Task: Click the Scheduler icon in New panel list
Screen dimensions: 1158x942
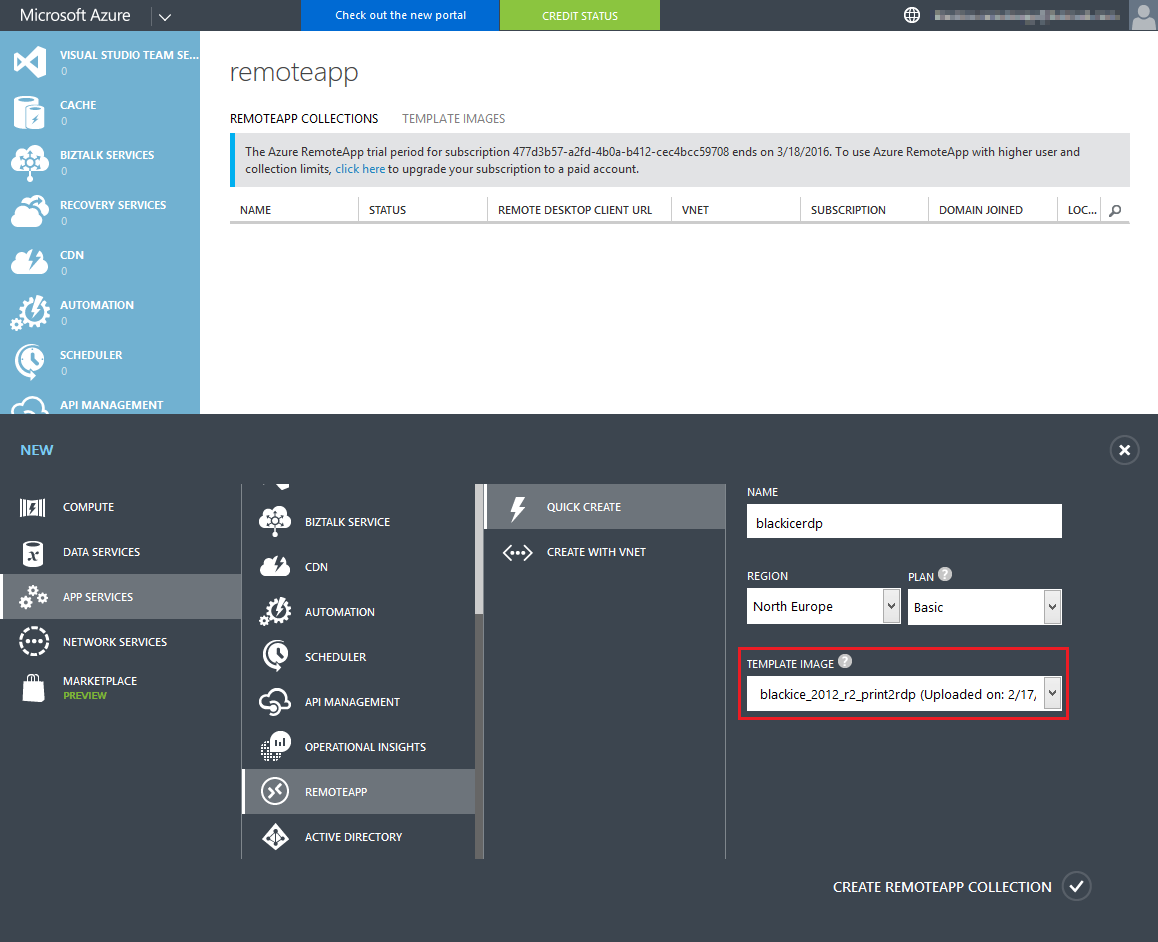Action: [x=275, y=656]
